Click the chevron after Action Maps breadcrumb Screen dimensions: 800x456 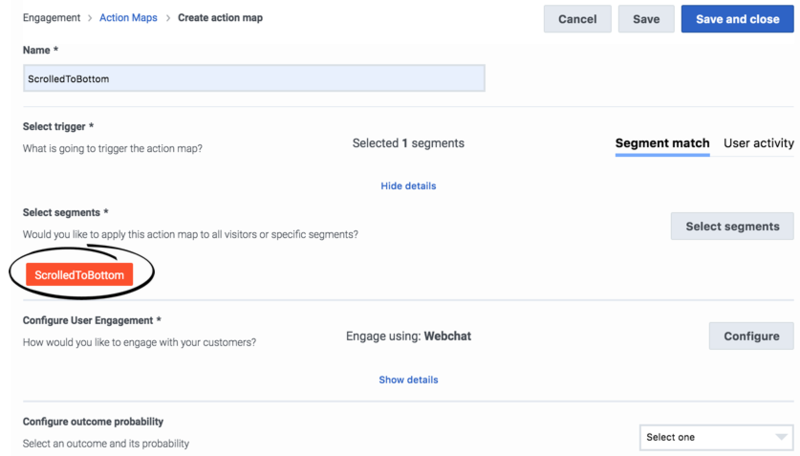[x=167, y=18]
